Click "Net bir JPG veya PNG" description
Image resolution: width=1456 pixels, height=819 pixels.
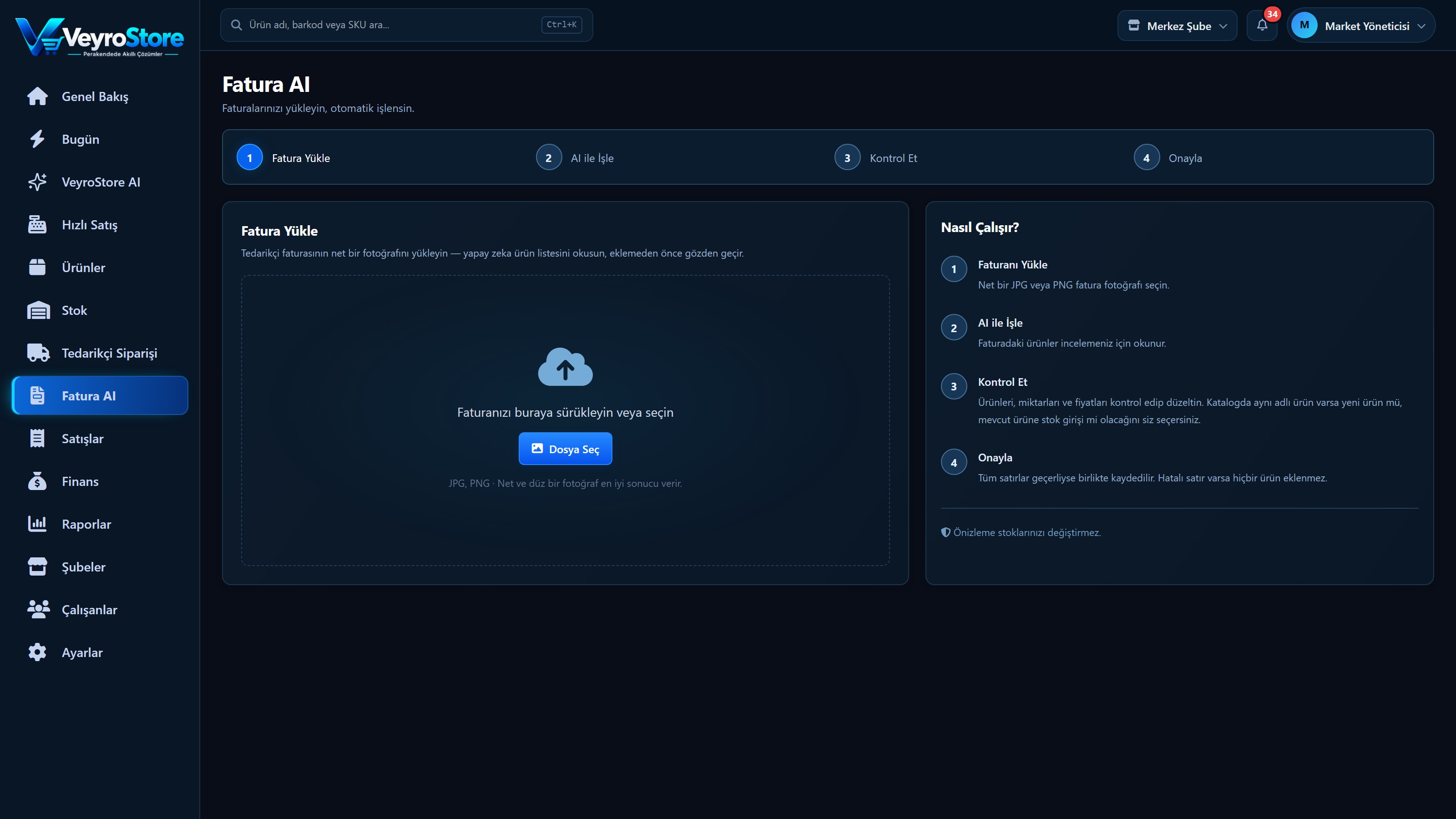pyautogui.click(x=1073, y=285)
